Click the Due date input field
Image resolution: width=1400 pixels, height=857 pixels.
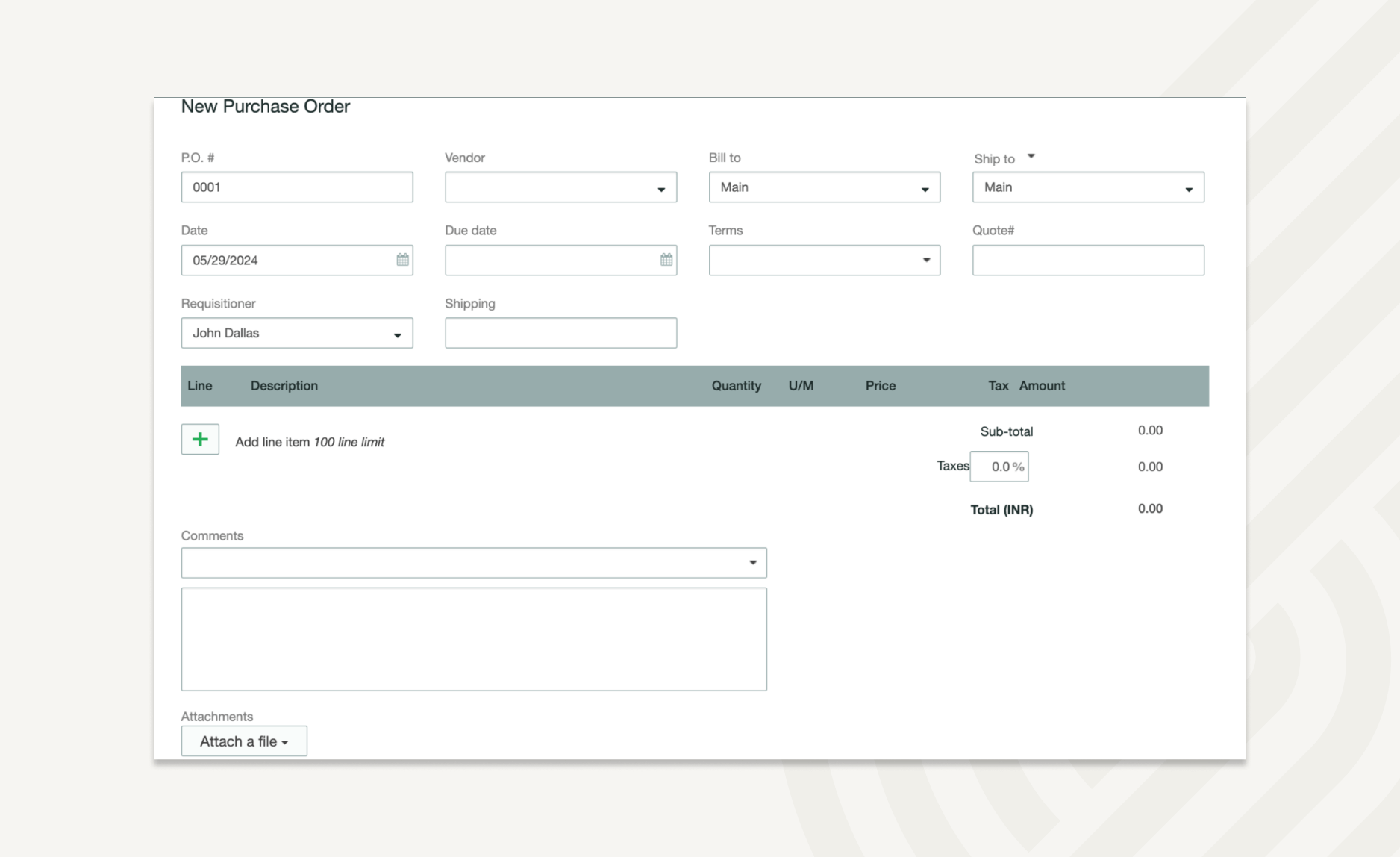click(560, 261)
